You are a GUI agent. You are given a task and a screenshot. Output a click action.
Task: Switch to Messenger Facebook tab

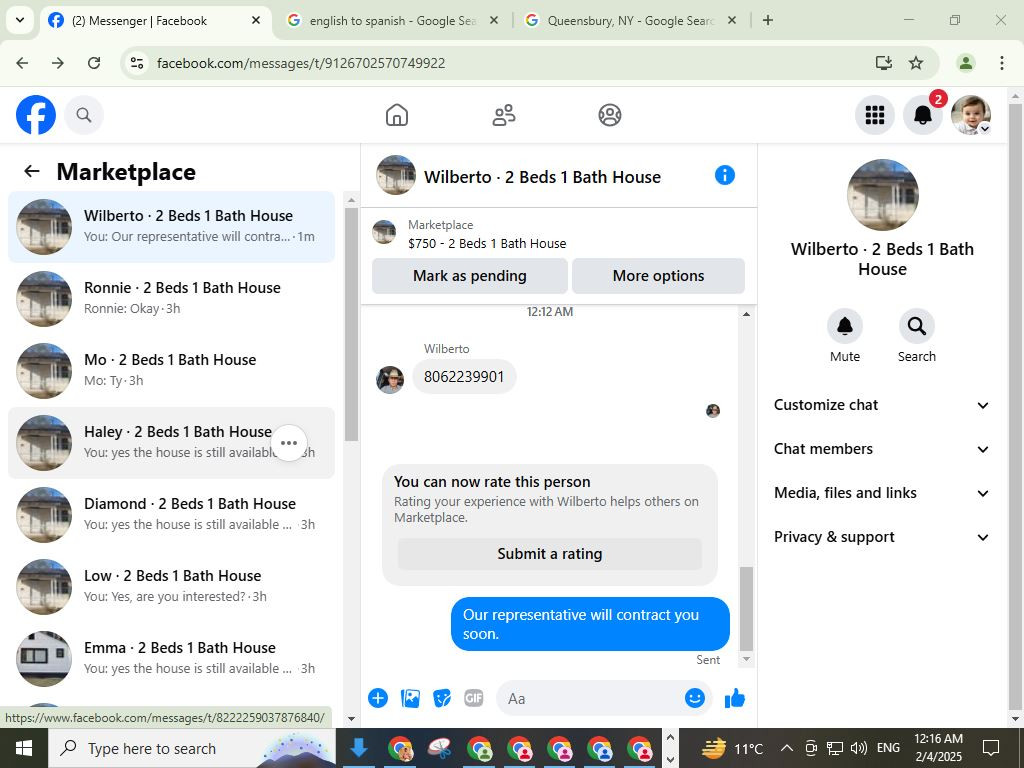click(x=156, y=21)
